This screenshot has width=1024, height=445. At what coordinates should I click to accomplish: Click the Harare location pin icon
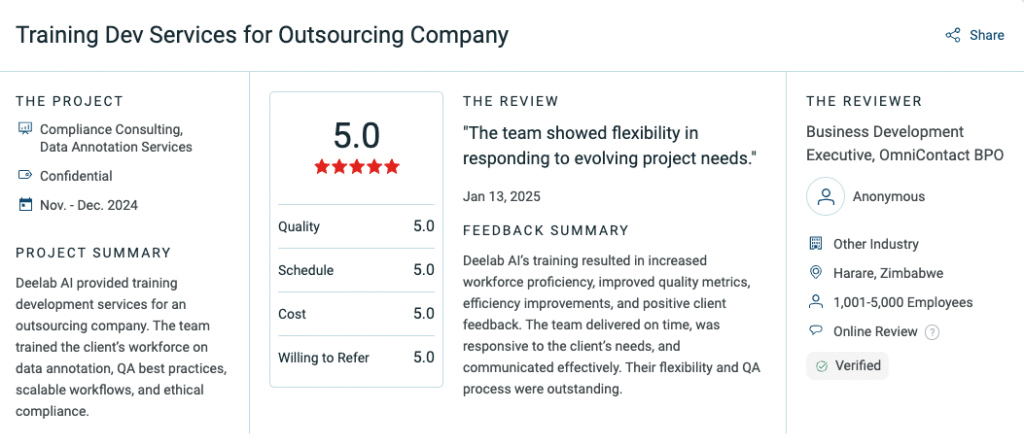tap(815, 273)
